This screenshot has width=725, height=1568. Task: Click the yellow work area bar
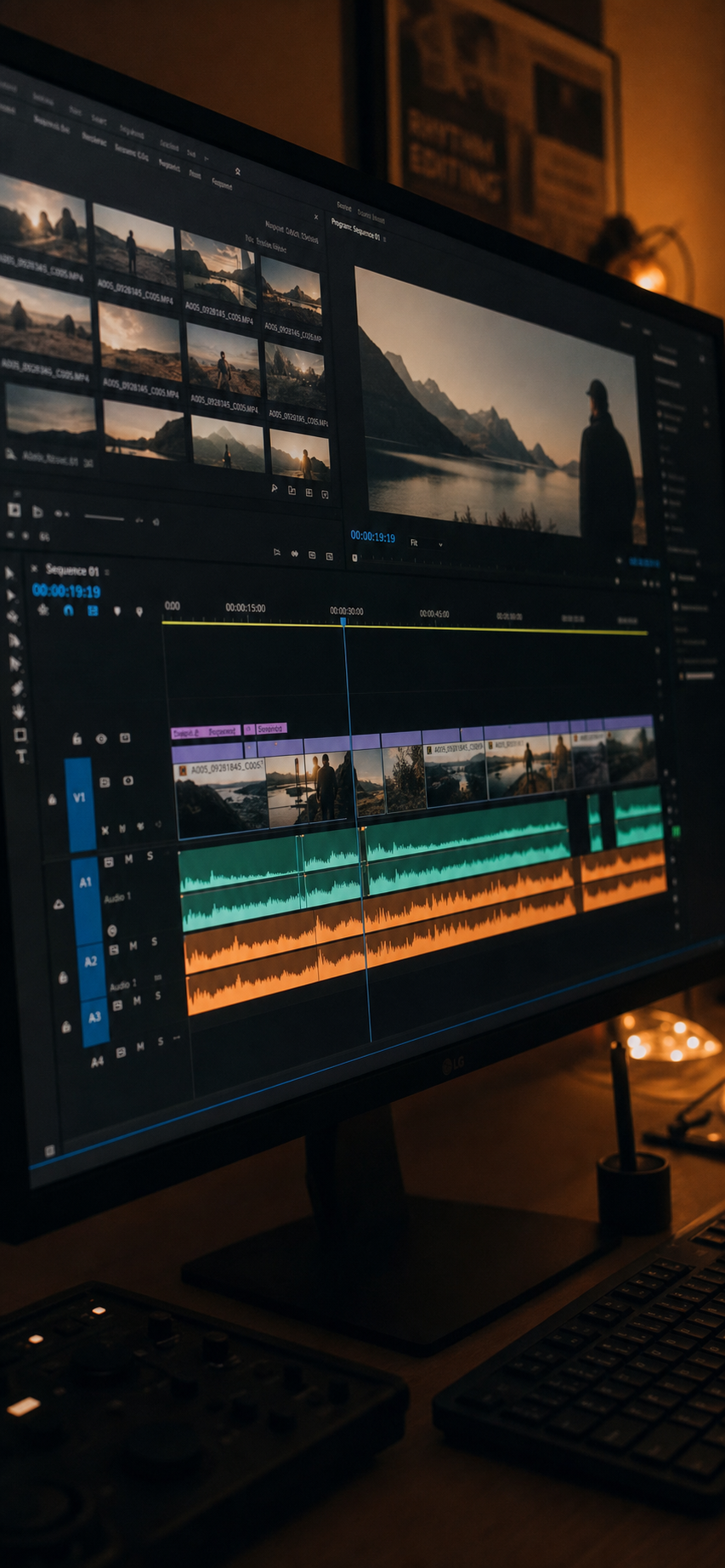coord(405,628)
